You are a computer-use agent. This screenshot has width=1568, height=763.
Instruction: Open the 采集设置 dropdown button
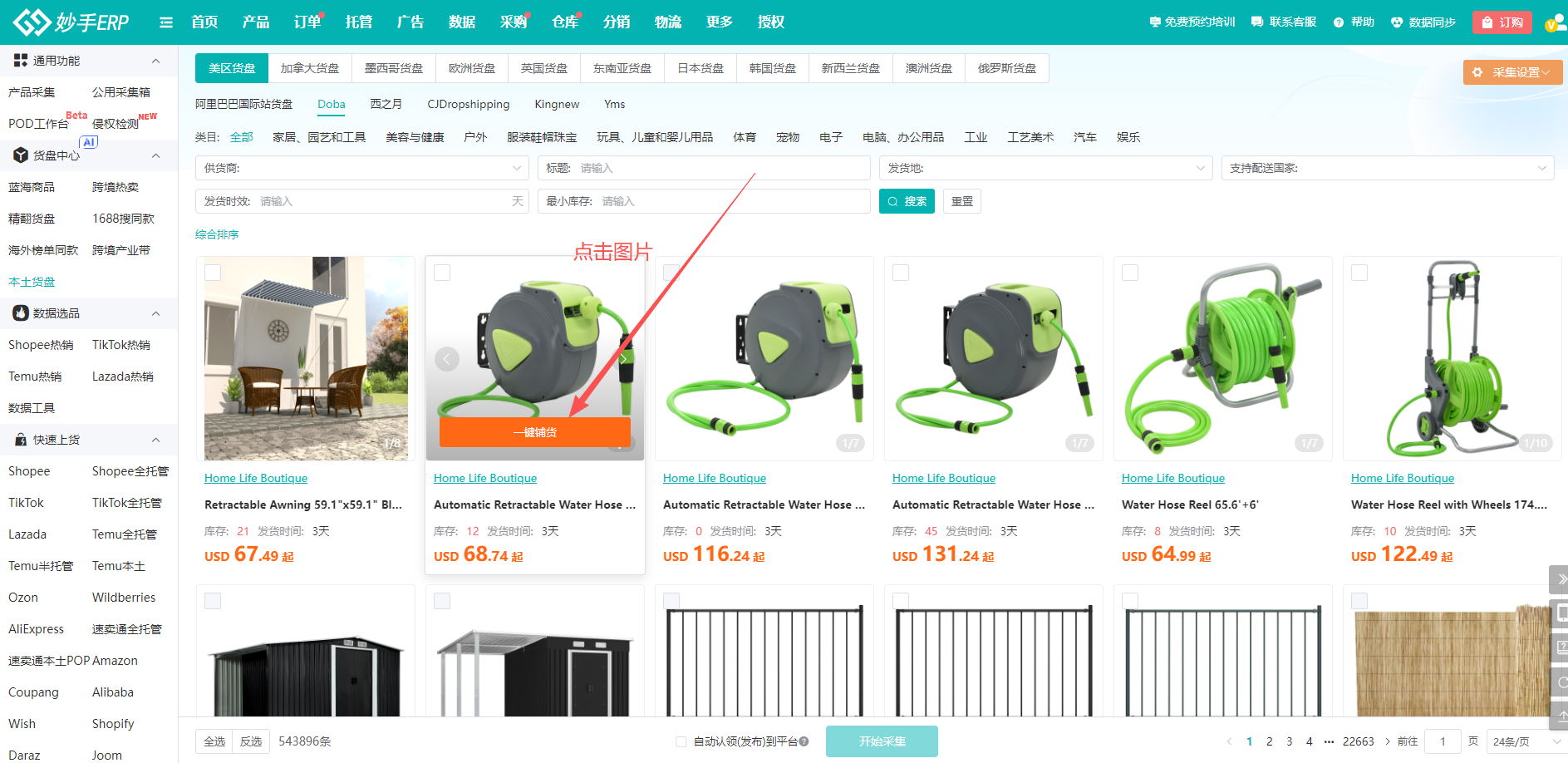coord(1512,72)
